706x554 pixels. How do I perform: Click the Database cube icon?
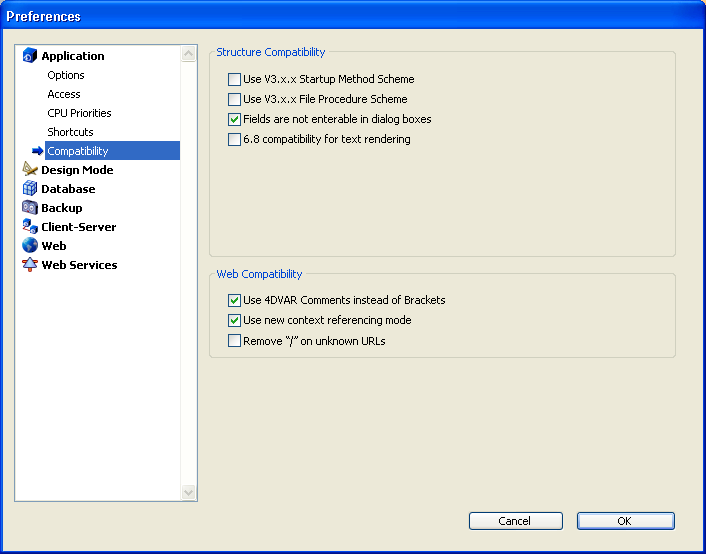pyautogui.click(x=29, y=189)
